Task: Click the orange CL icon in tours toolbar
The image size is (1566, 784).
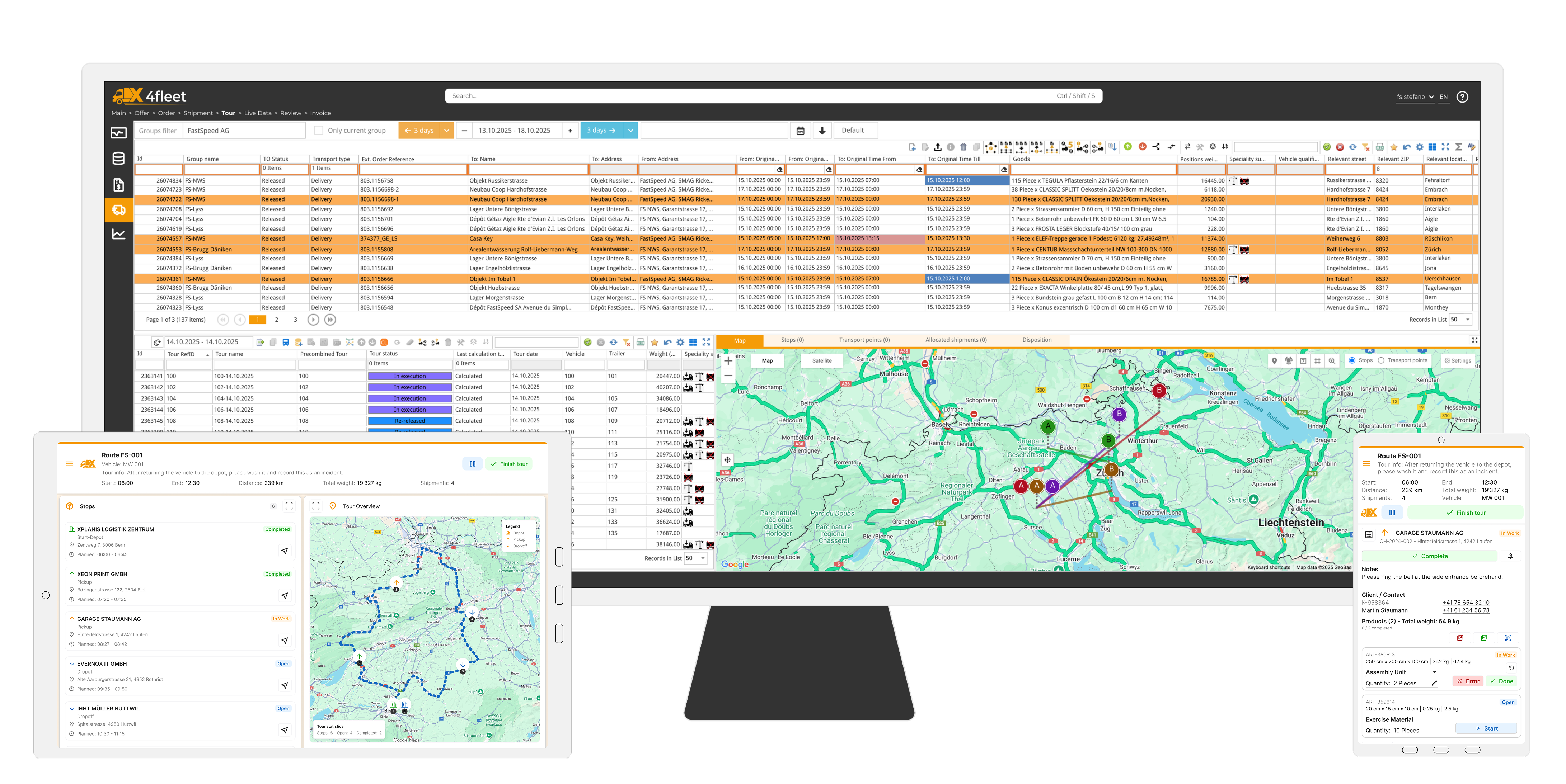Action: pyautogui.click(x=384, y=342)
